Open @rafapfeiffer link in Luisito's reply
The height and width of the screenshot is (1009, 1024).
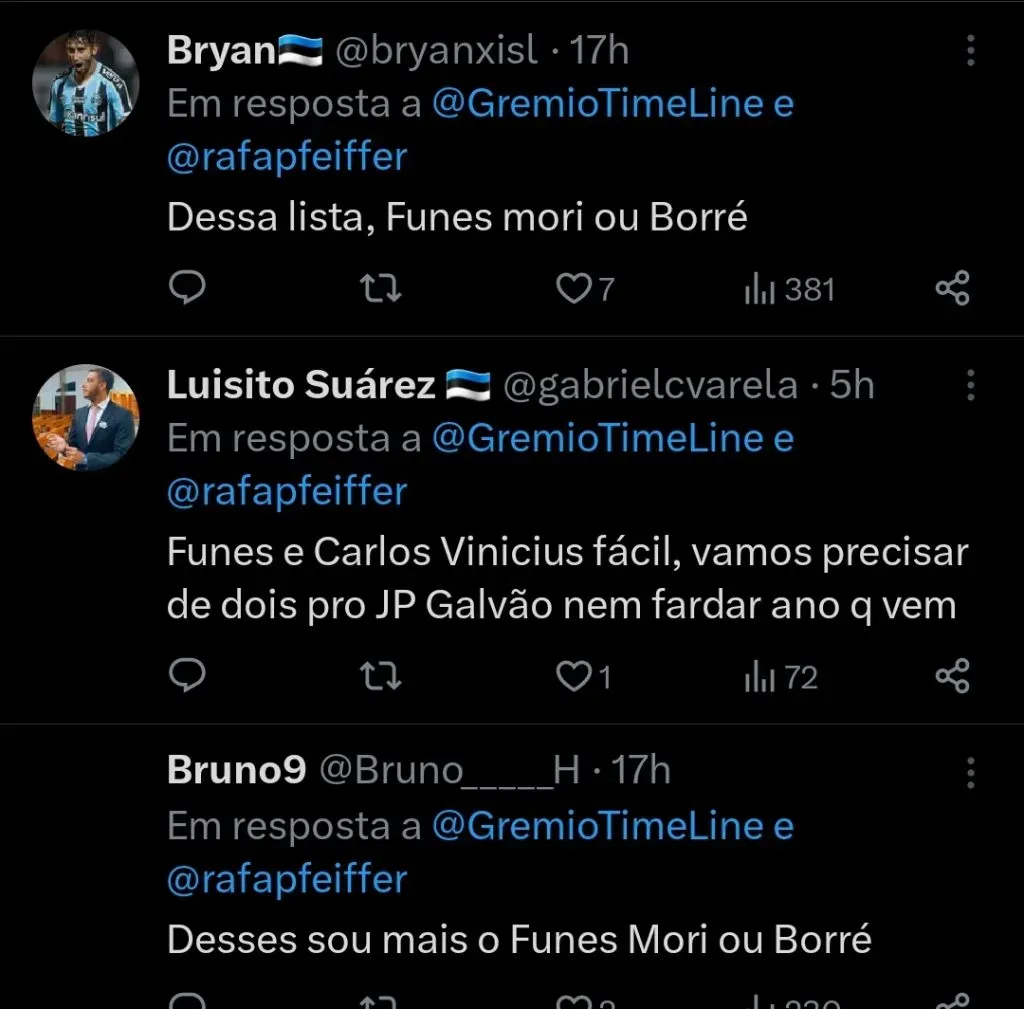point(287,492)
